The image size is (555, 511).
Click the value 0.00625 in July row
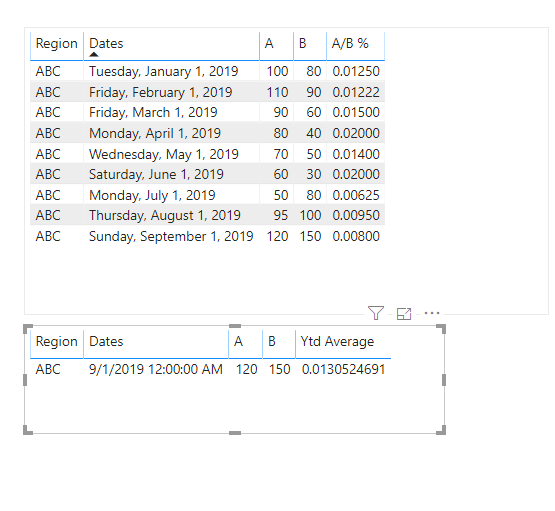point(356,195)
